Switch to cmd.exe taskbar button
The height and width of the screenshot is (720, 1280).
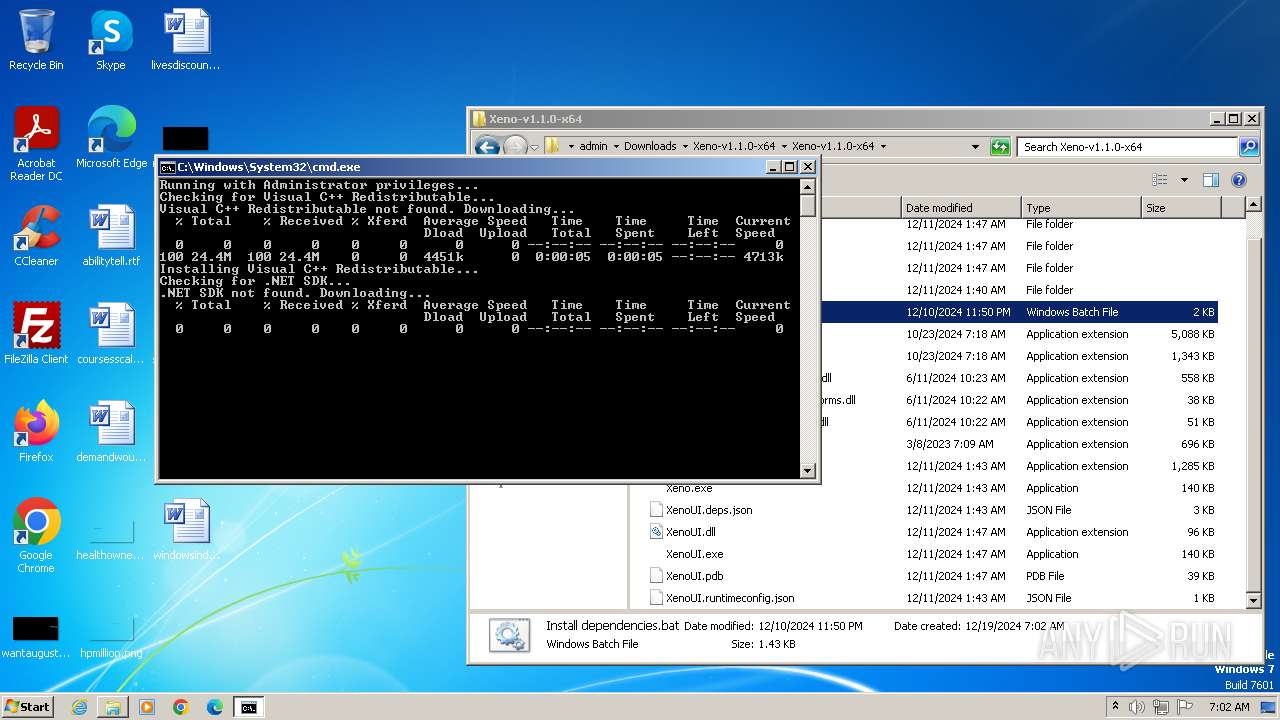[x=248, y=707]
